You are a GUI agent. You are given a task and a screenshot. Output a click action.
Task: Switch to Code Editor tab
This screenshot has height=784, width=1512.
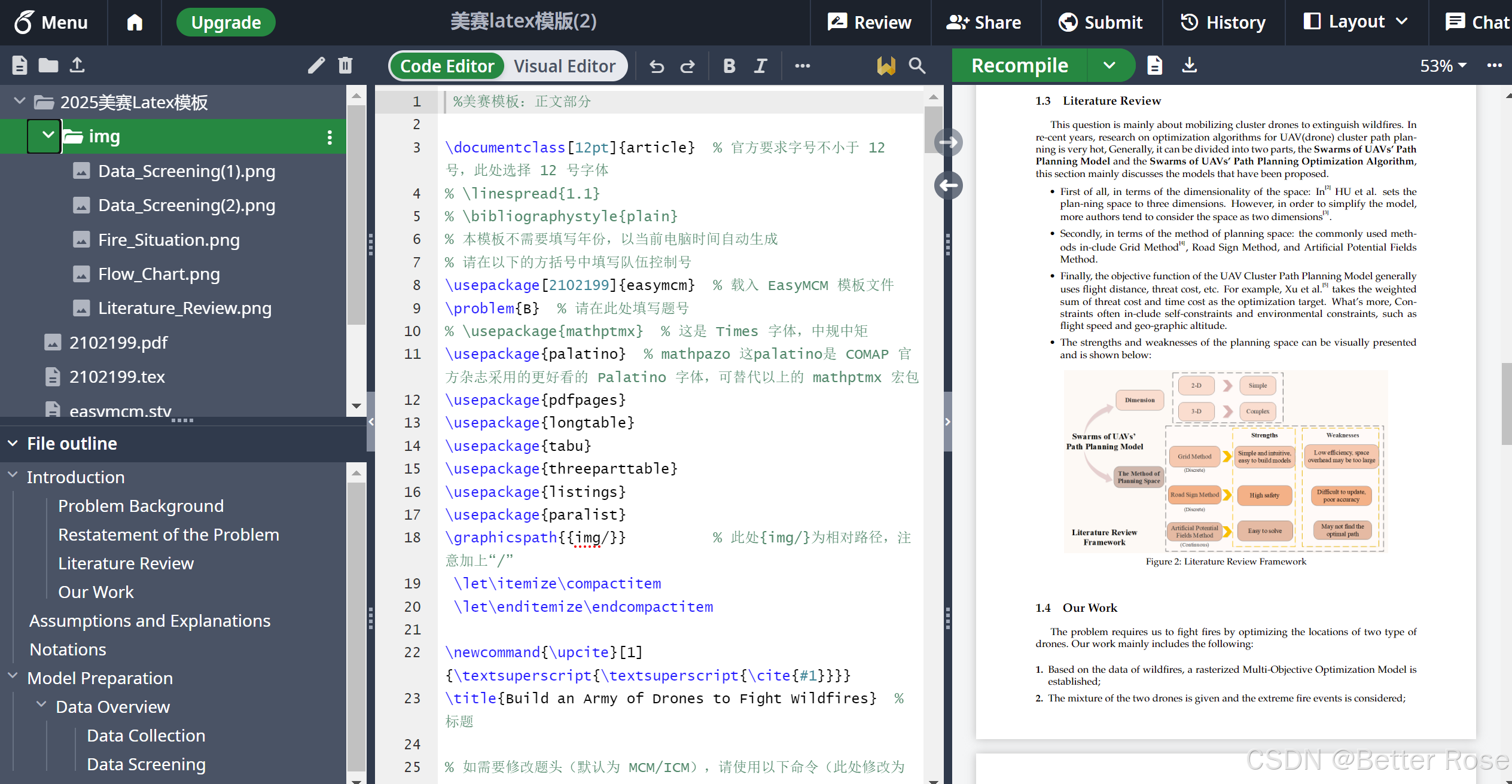(446, 65)
